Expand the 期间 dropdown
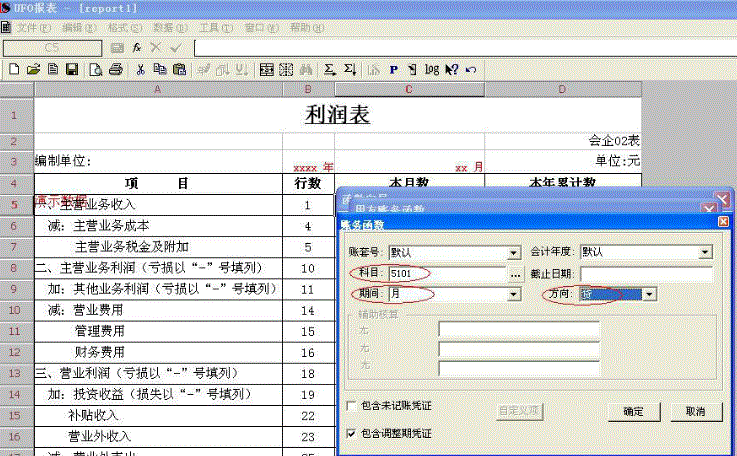Viewport: 737px width, 456px height. [514, 295]
